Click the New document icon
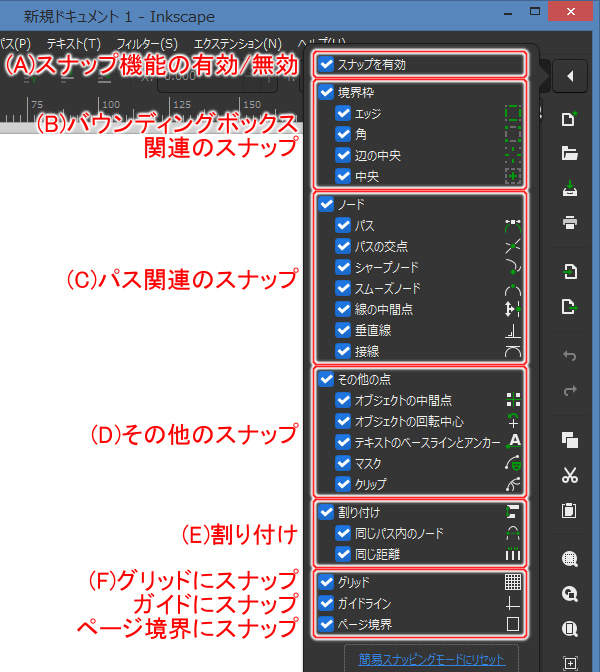This screenshot has height=672, width=600. (x=570, y=119)
